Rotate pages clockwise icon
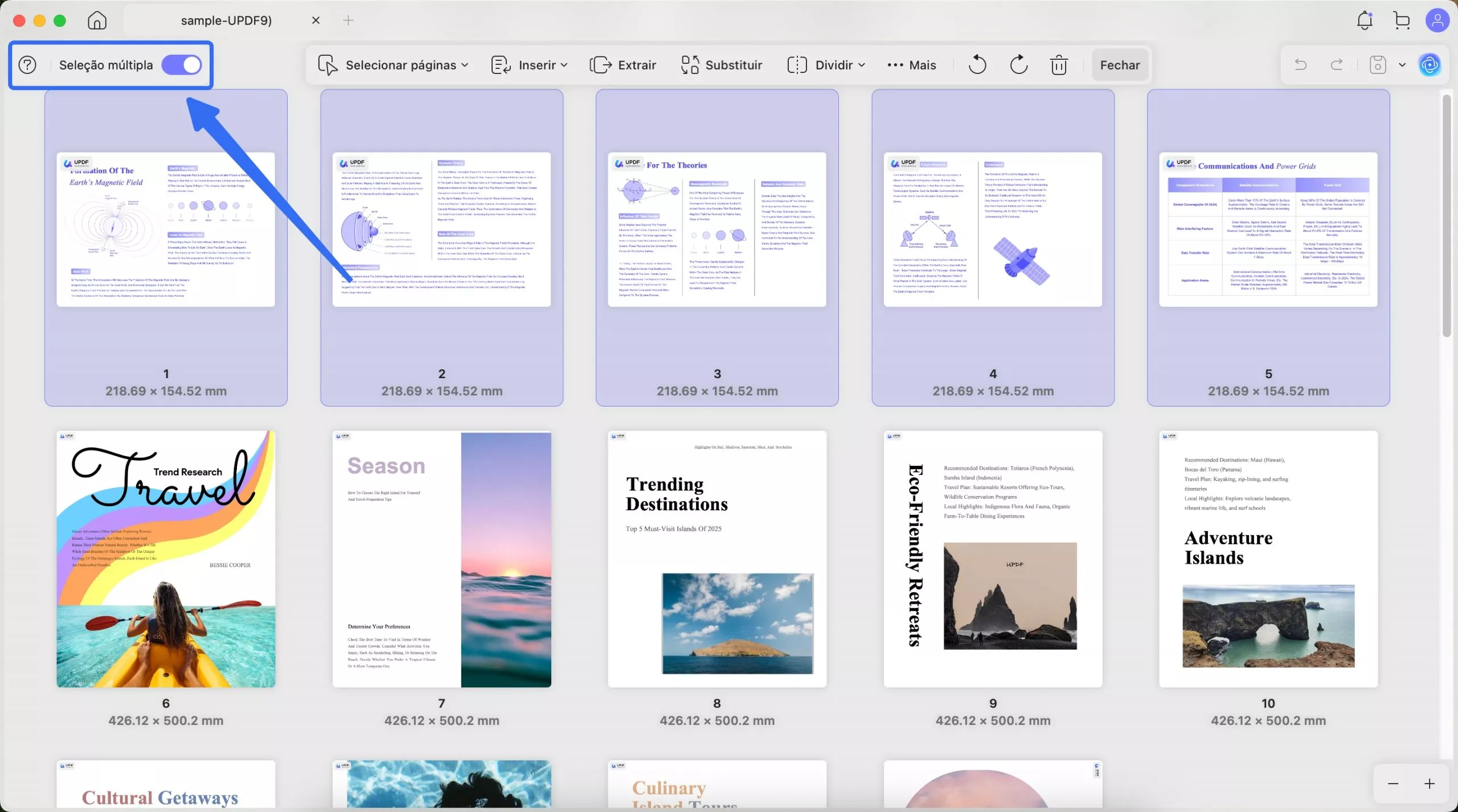The image size is (1458, 812). point(1018,65)
